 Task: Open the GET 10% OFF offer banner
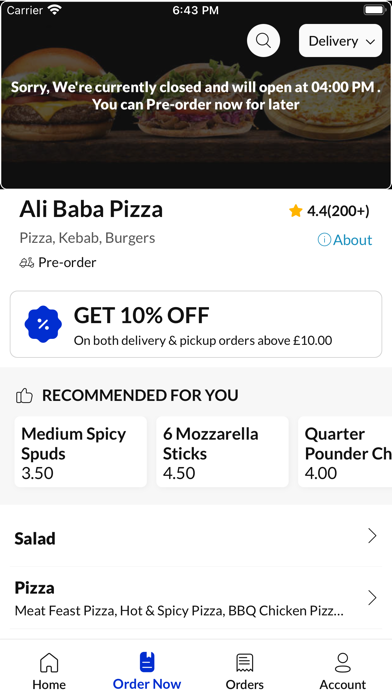tap(196, 324)
